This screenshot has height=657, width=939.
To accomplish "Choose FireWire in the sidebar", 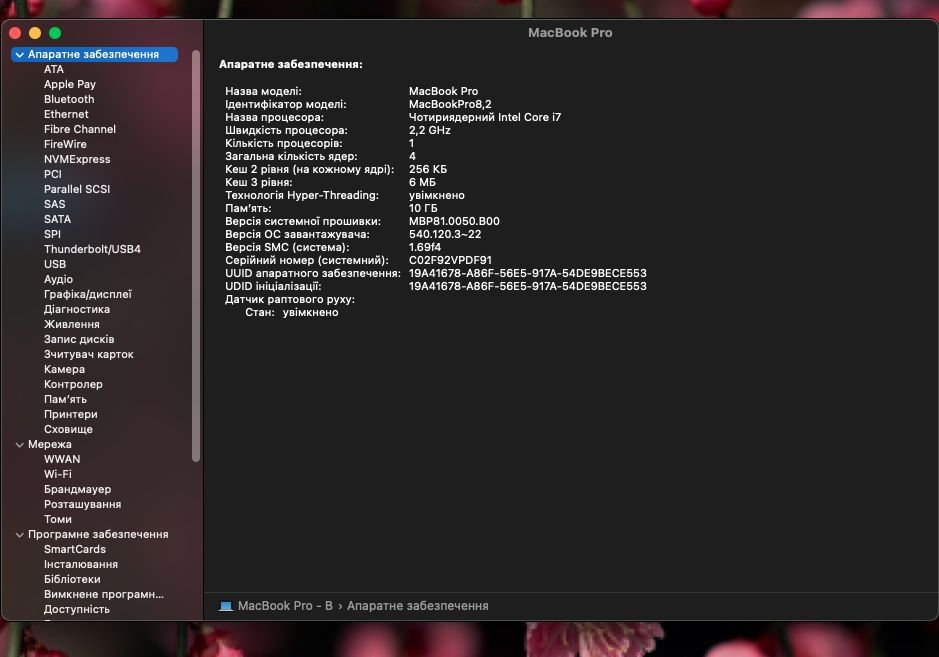I will click(x=65, y=144).
